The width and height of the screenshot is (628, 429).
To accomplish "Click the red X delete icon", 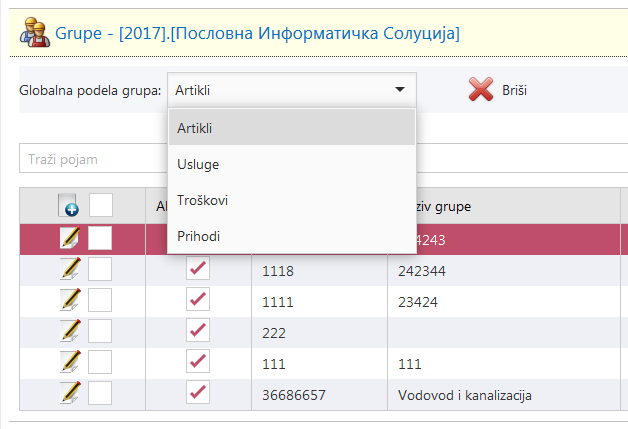I will [x=482, y=90].
